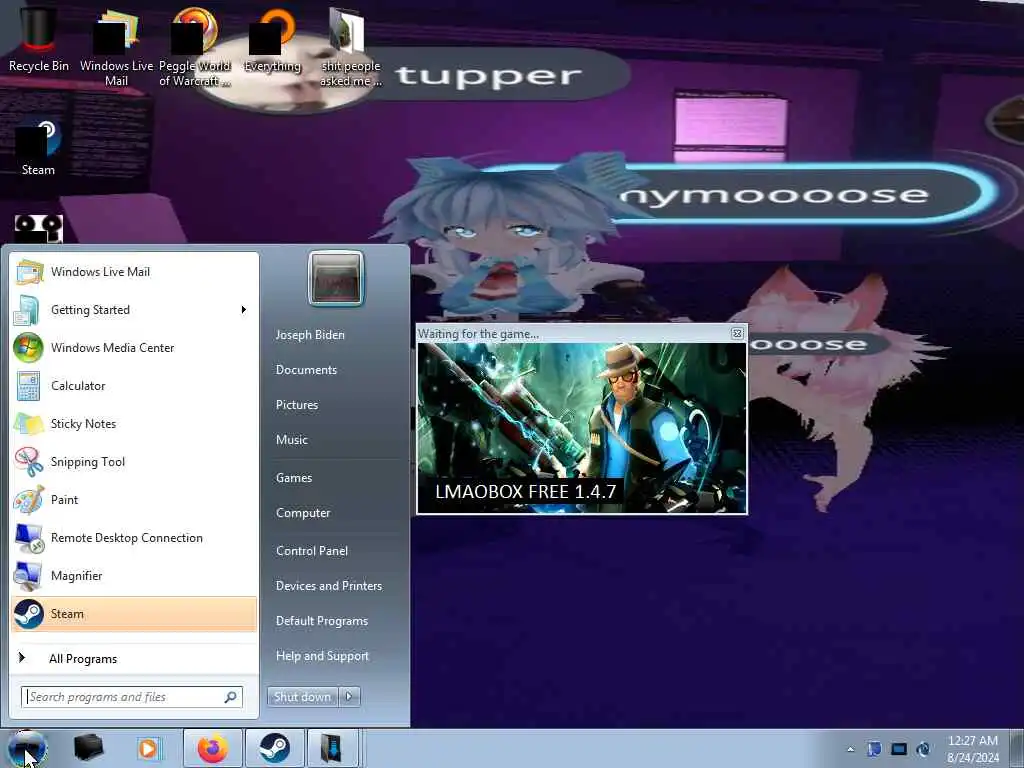
Task: Open Games from Start menu
Action: (x=294, y=477)
